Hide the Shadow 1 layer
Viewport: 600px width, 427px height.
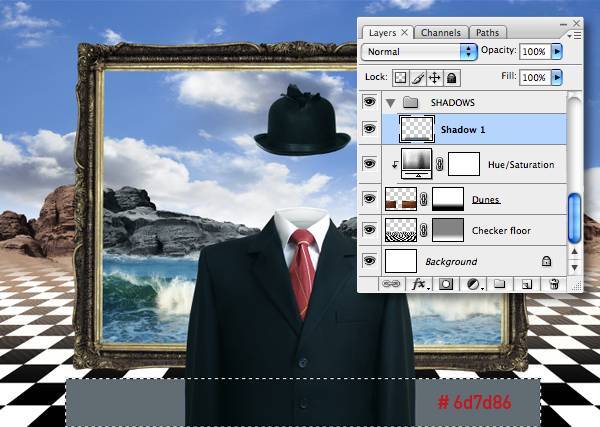[369, 129]
